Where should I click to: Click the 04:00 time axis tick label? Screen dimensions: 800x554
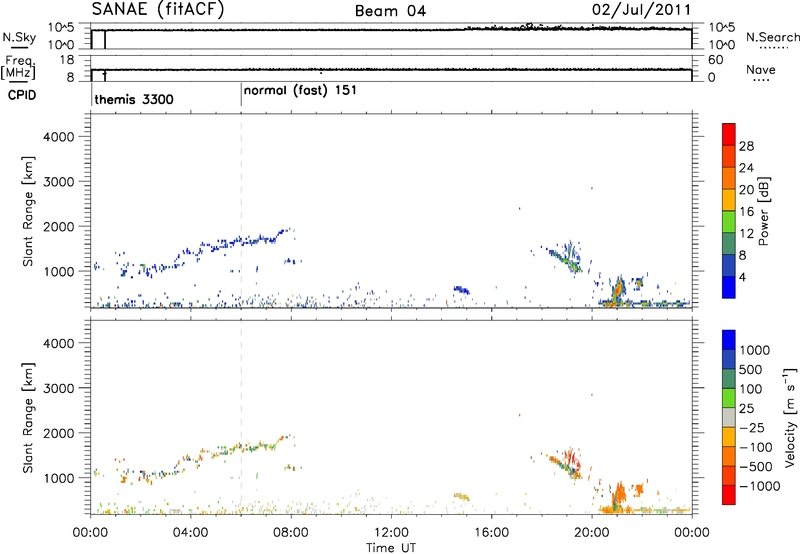(x=191, y=533)
